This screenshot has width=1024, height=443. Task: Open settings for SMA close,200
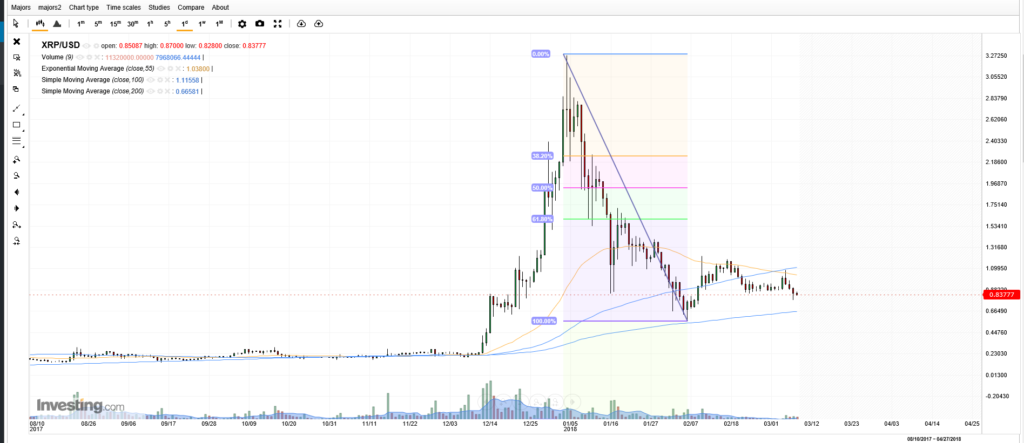click(x=160, y=91)
